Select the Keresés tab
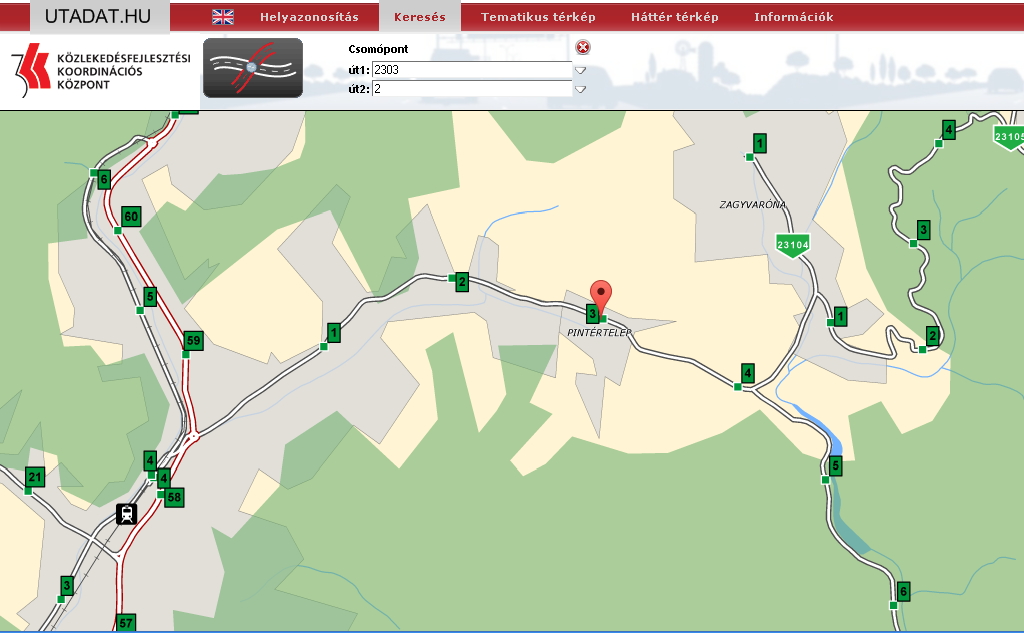1024x633 pixels. point(420,17)
